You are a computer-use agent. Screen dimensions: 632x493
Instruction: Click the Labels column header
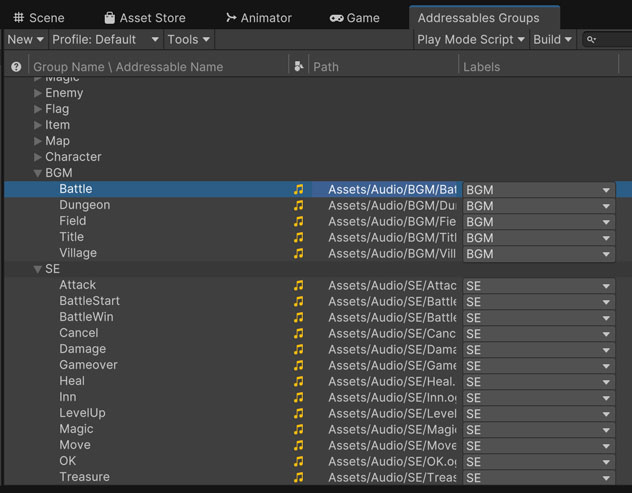pyautogui.click(x=482, y=67)
